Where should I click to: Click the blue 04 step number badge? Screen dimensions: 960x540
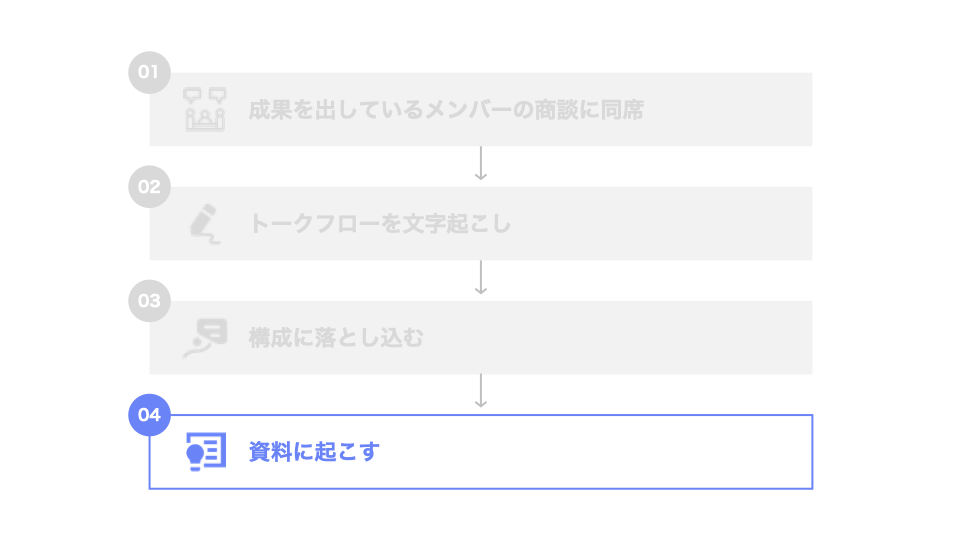pos(150,415)
